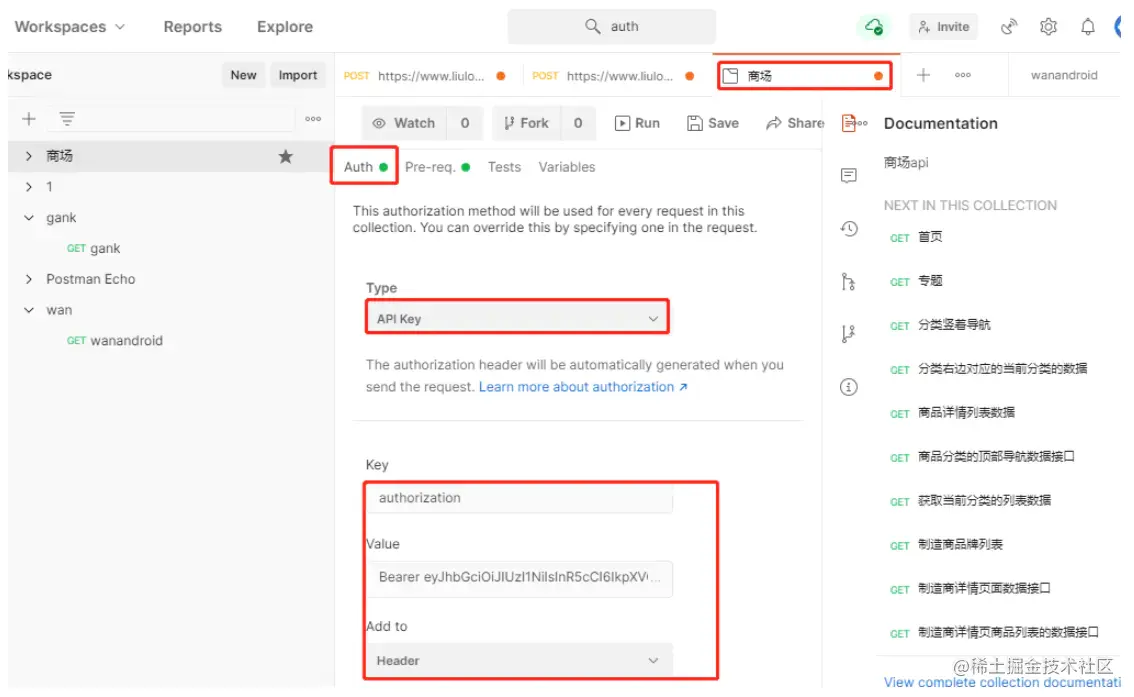Open GET 商品详情列表数据 request

(x=952, y=413)
